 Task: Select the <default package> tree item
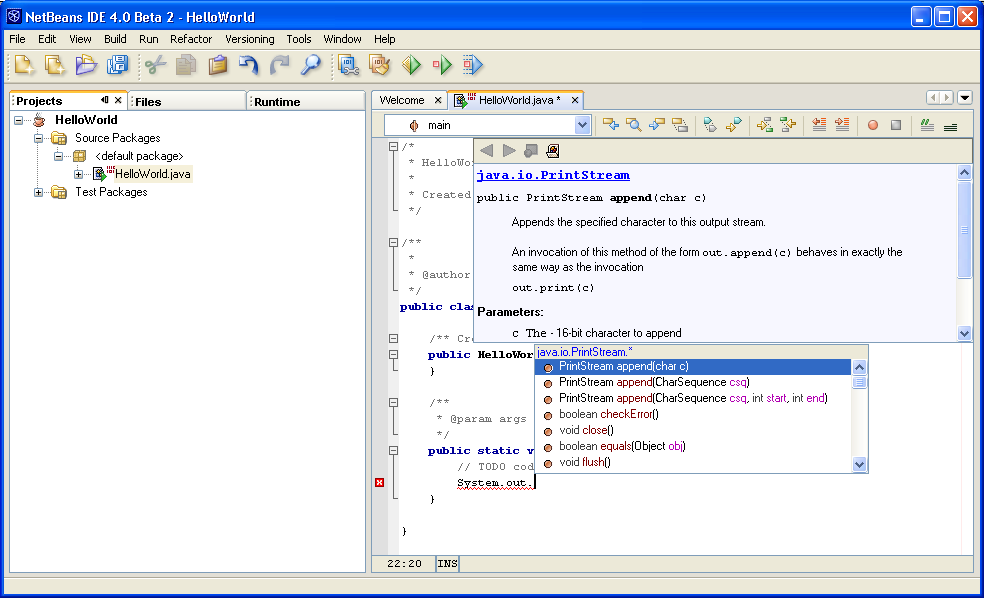139,156
